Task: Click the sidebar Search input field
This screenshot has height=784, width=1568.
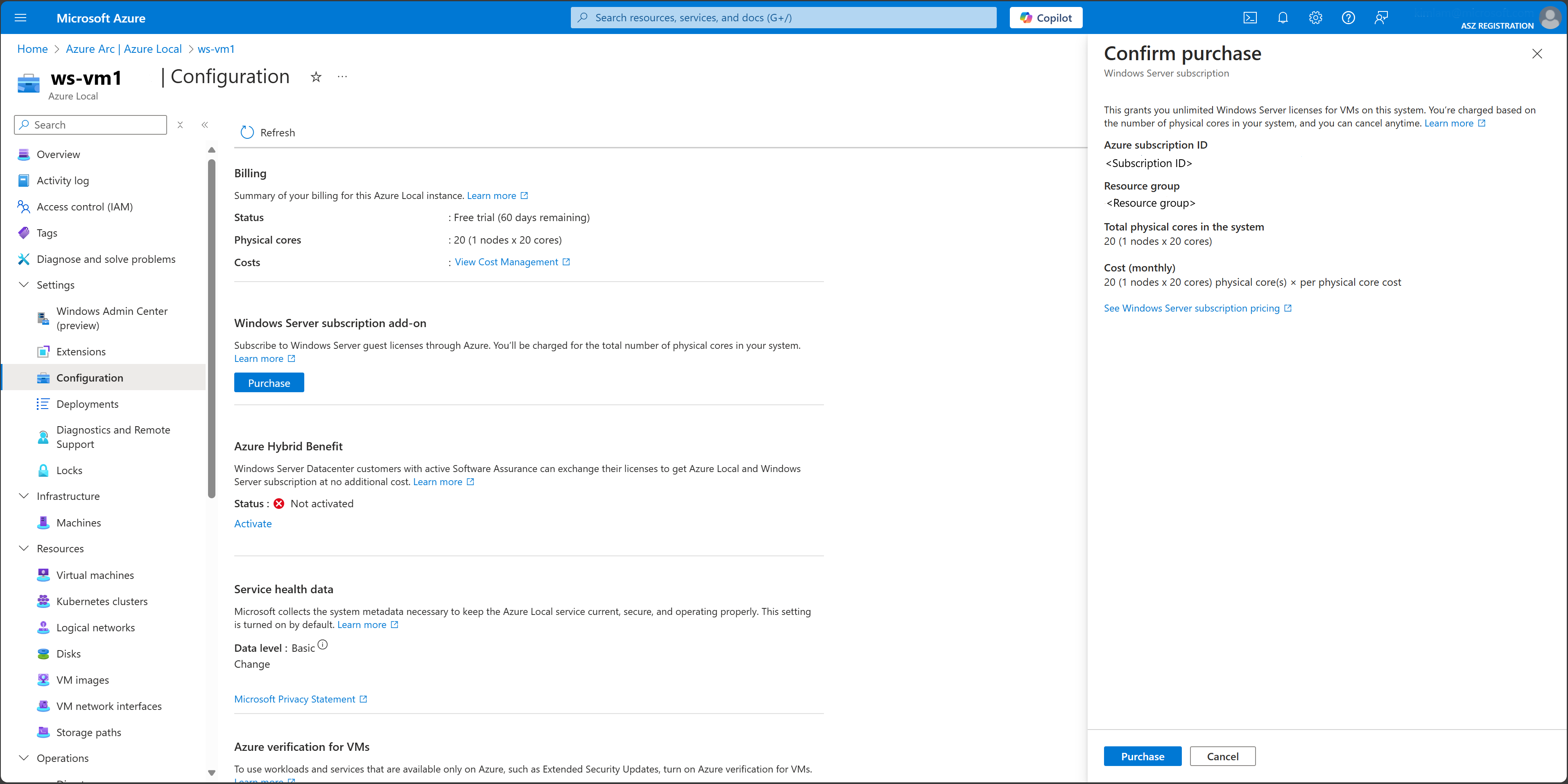Action: coord(97,125)
